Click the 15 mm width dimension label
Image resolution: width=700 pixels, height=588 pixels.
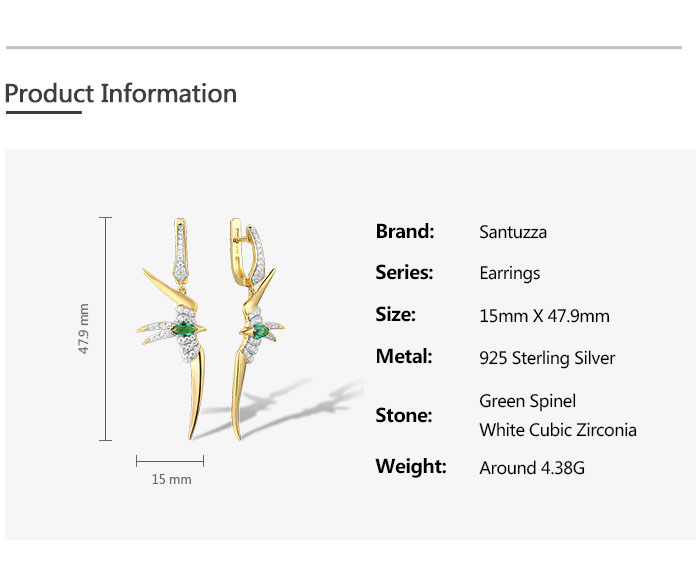(x=171, y=480)
